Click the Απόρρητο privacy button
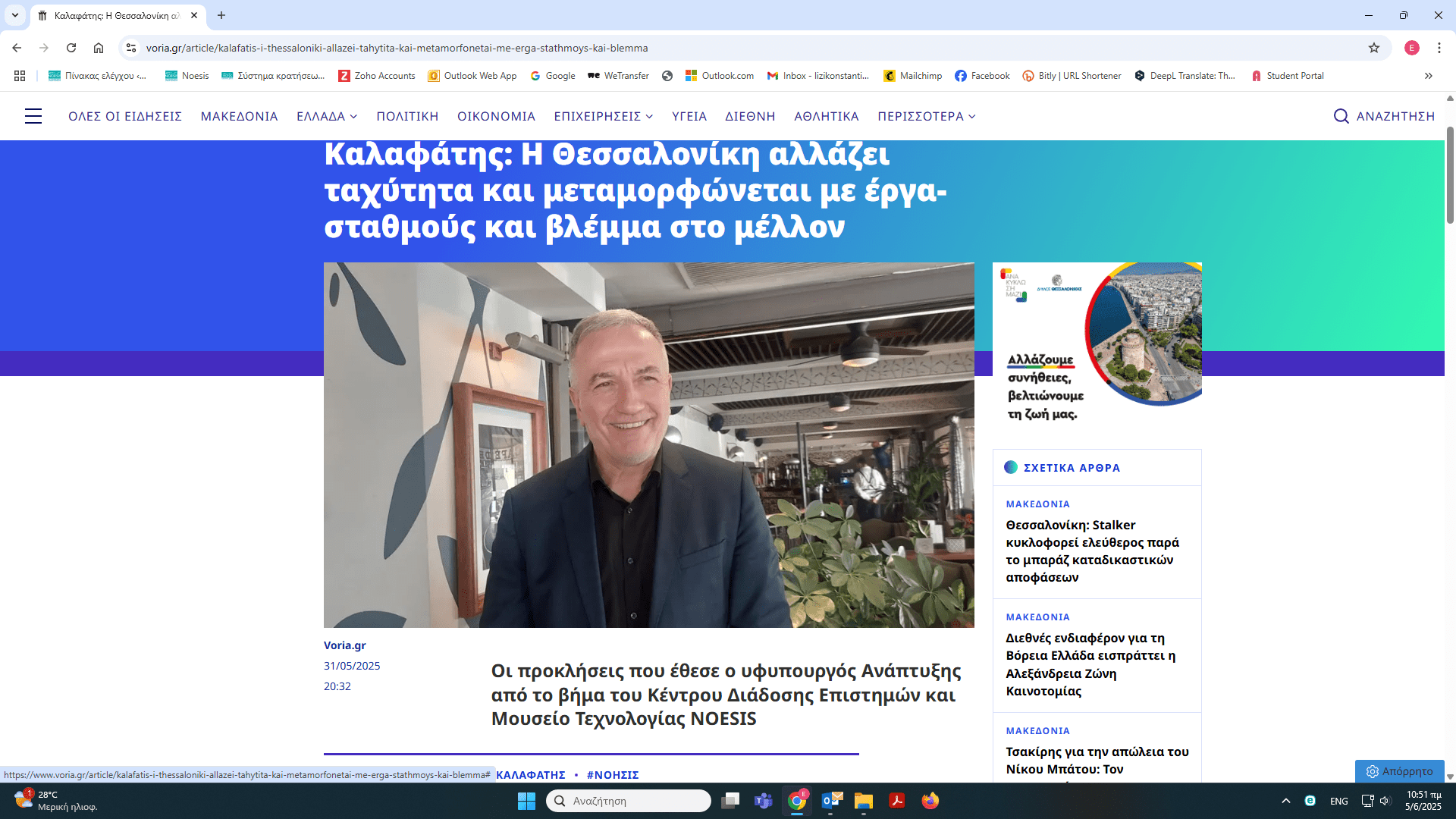This screenshot has height=819, width=1456. [x=1400, y=771]
